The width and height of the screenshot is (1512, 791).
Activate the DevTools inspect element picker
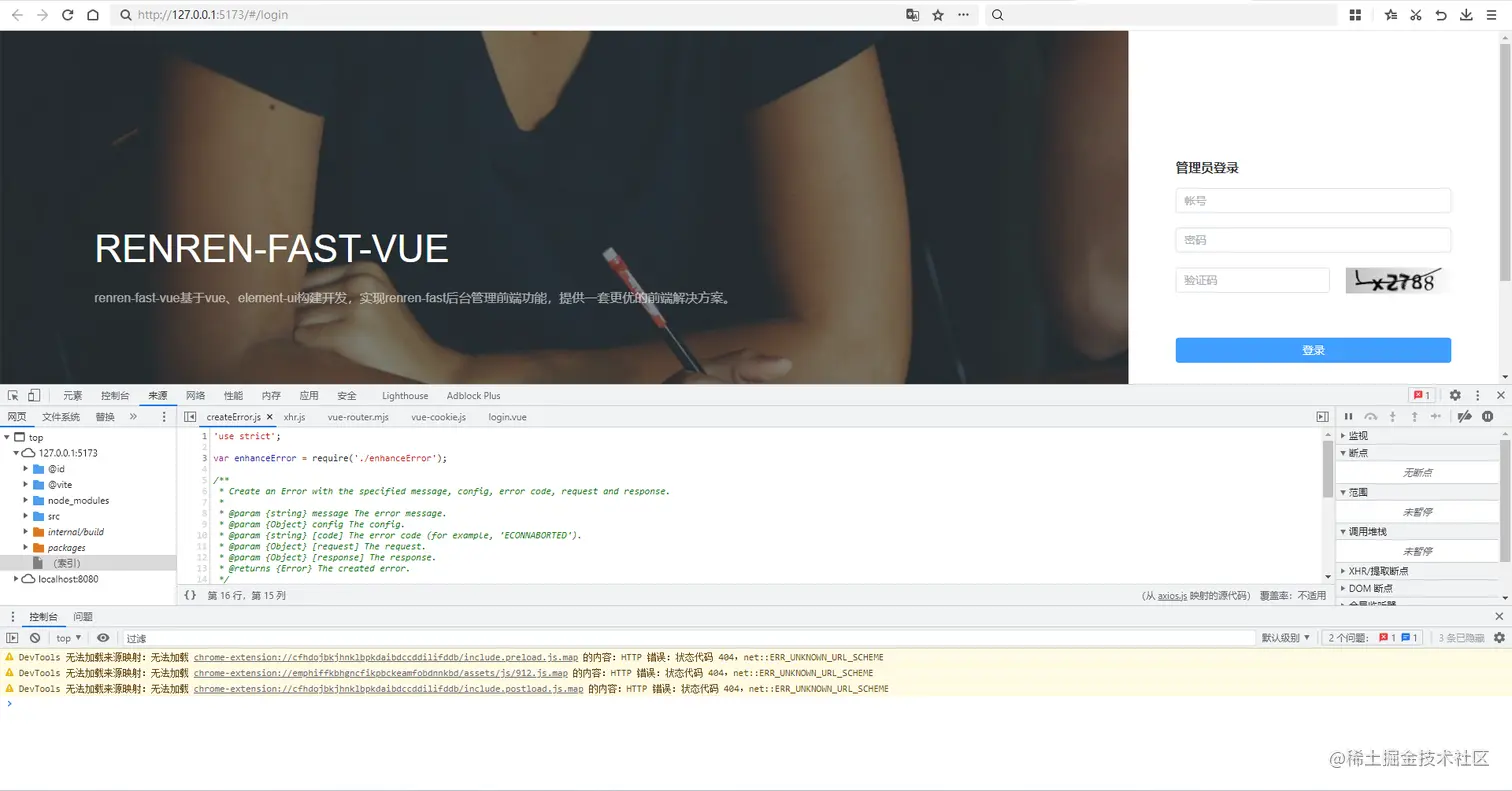[x=14, y=395]
